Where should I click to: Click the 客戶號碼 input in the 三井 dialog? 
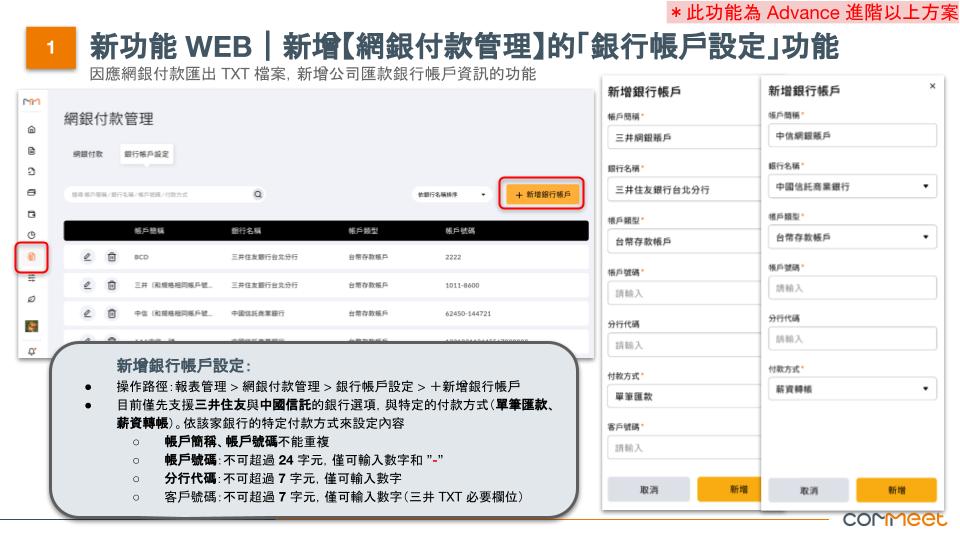point(684,448)
